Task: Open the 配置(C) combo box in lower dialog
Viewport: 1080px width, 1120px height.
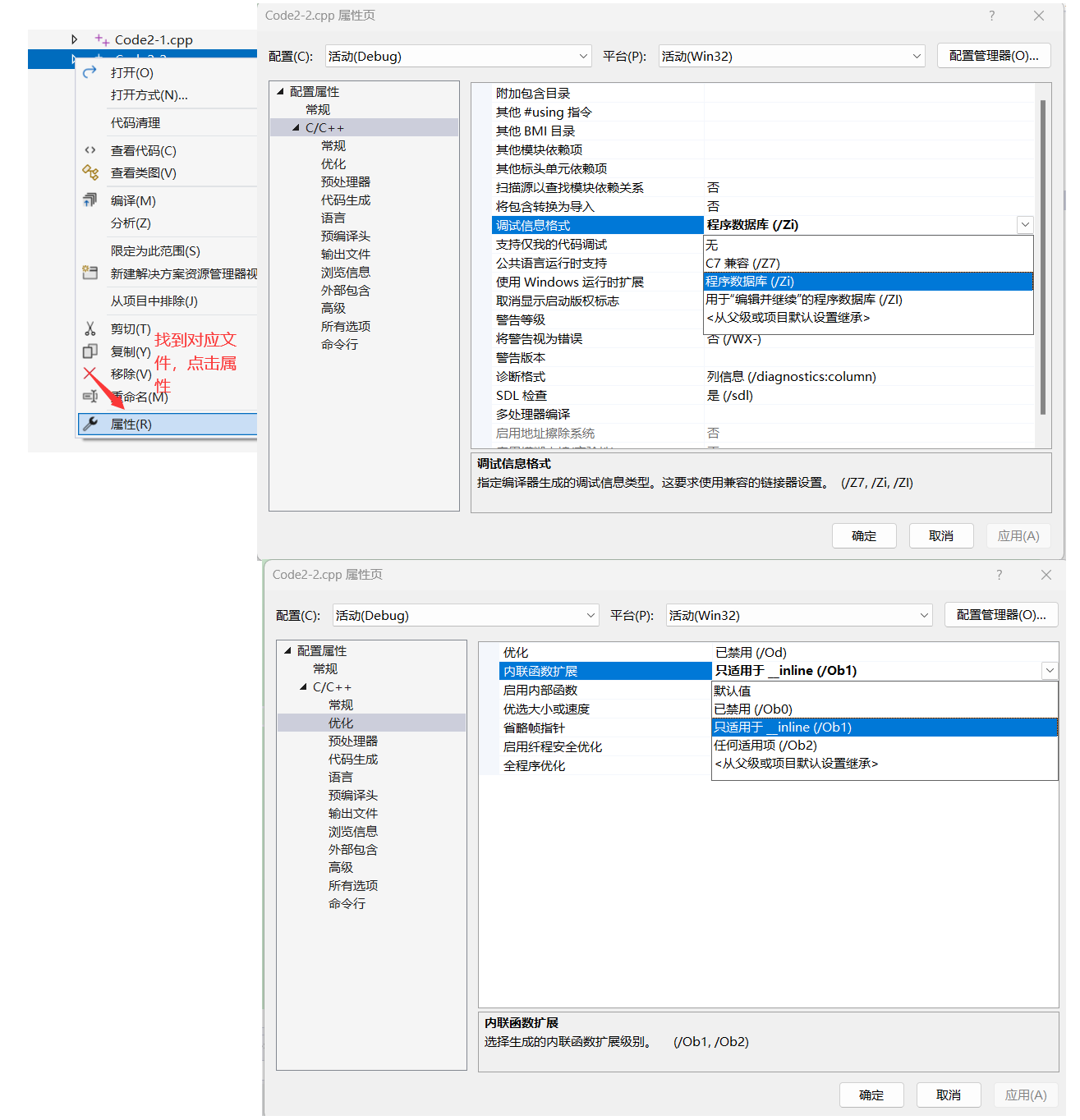Action: click(466, 615)
